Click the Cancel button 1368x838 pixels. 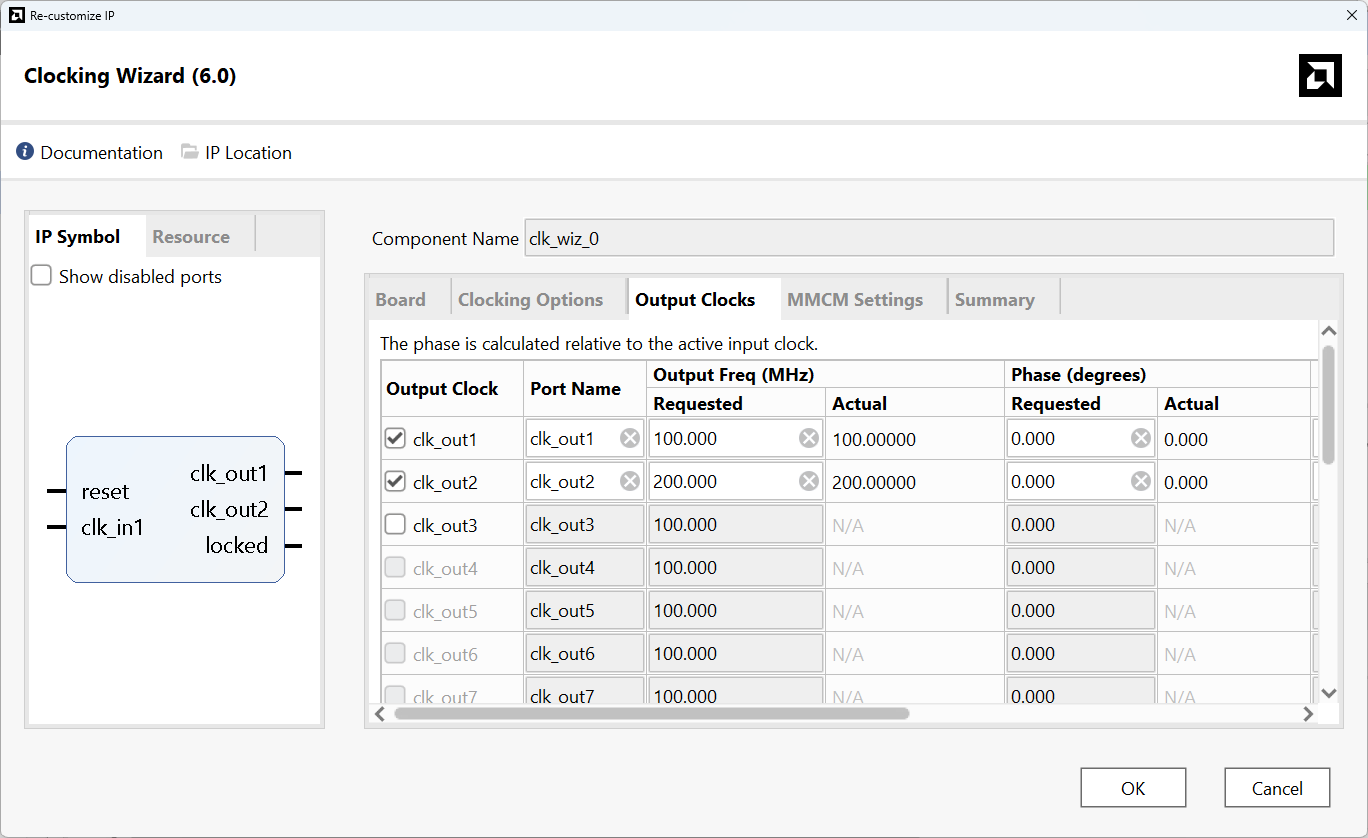pyautogui.click(x=1277, y=788)
